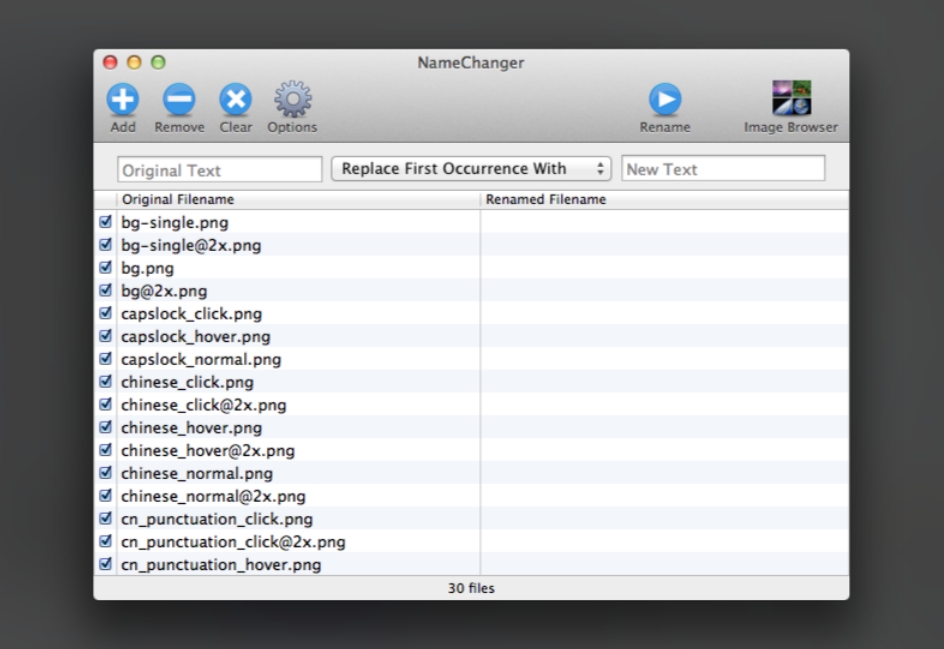Minimize the NameChanger window
This screenshot has height=649, width=944.
[x=134, y=63]
